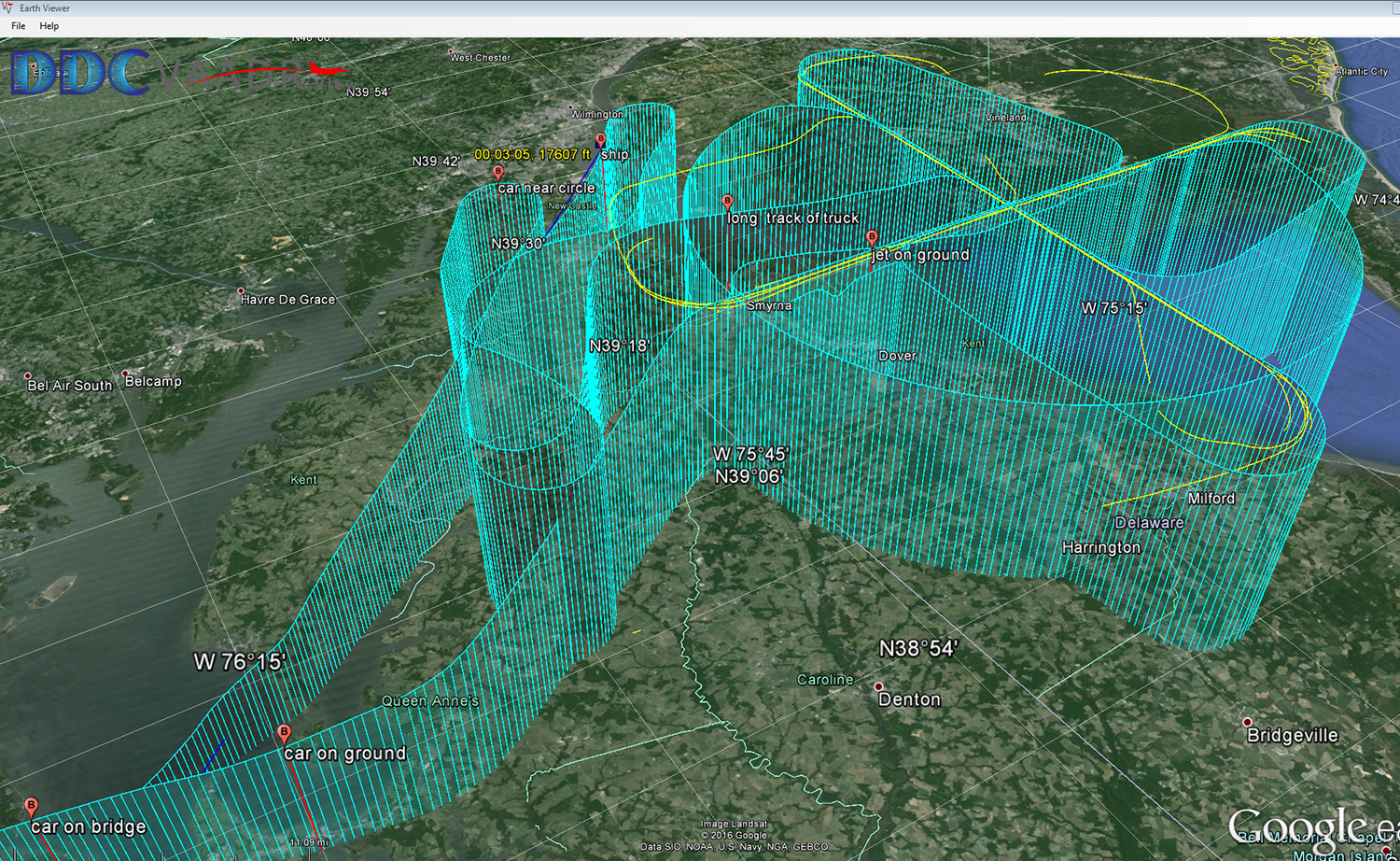1400x861 pixels.
Task: Click the 'Smyrna' map label
Action: 769,306
